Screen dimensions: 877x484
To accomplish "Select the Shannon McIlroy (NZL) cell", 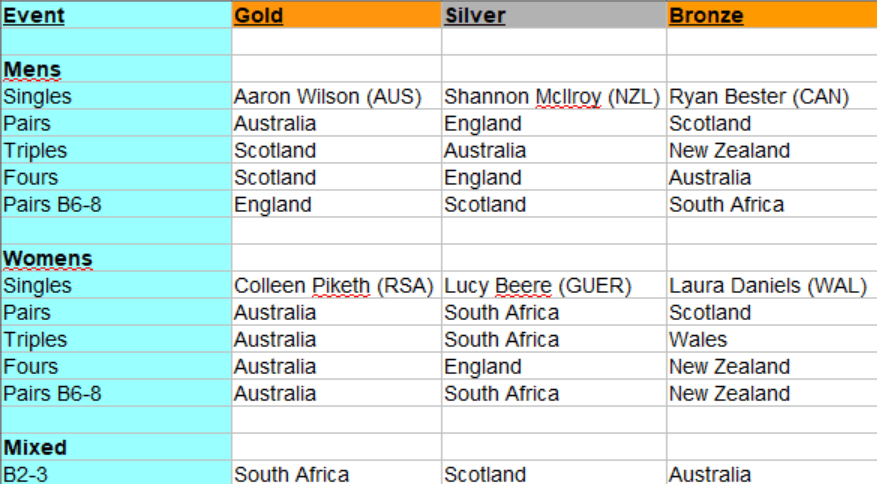I will point(552,97).
